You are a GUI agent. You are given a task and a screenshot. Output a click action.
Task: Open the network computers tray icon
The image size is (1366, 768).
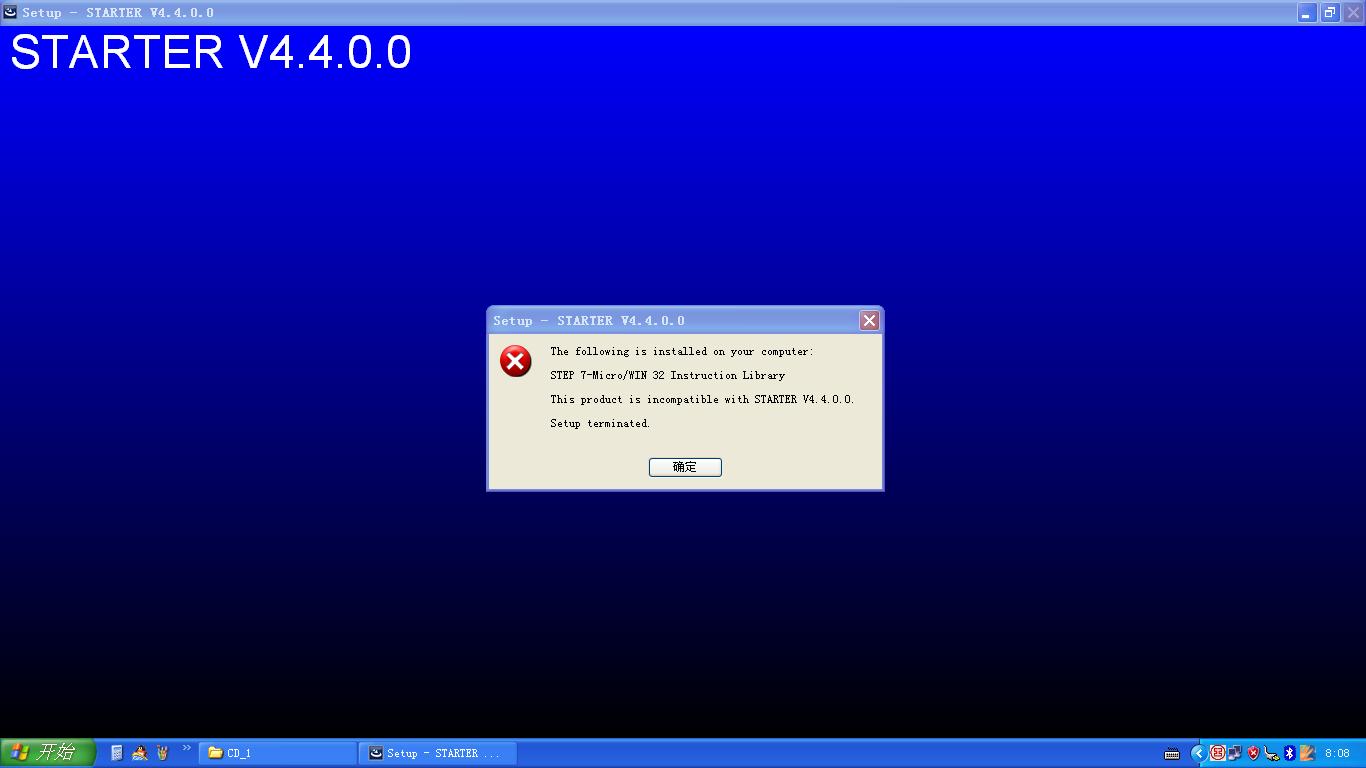click(1235, 753)
